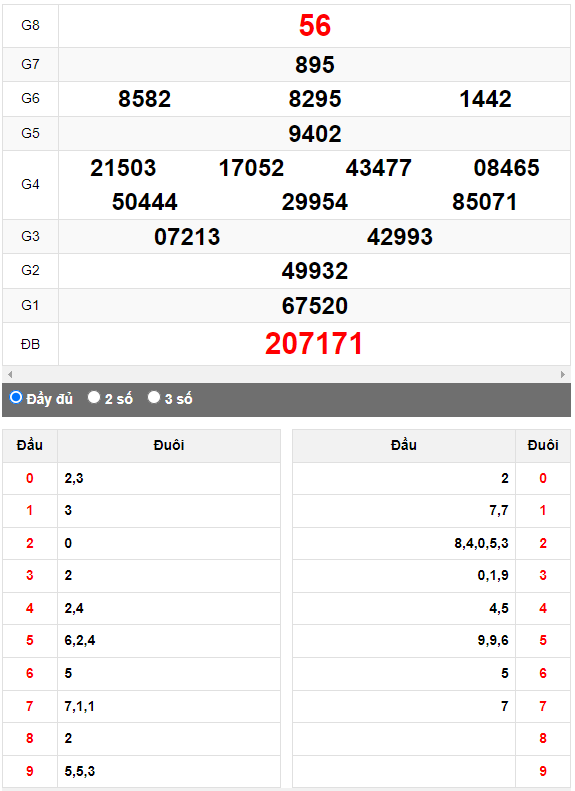Click the G2 prize number 49932
The width and height of the screenshot is (575, 791).
coord(315,271)
